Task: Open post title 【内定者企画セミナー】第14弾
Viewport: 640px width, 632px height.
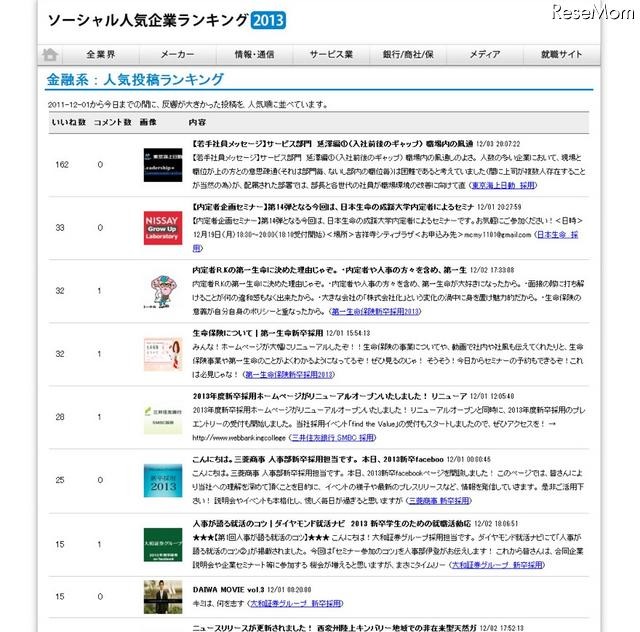Action: click(333, 207)
